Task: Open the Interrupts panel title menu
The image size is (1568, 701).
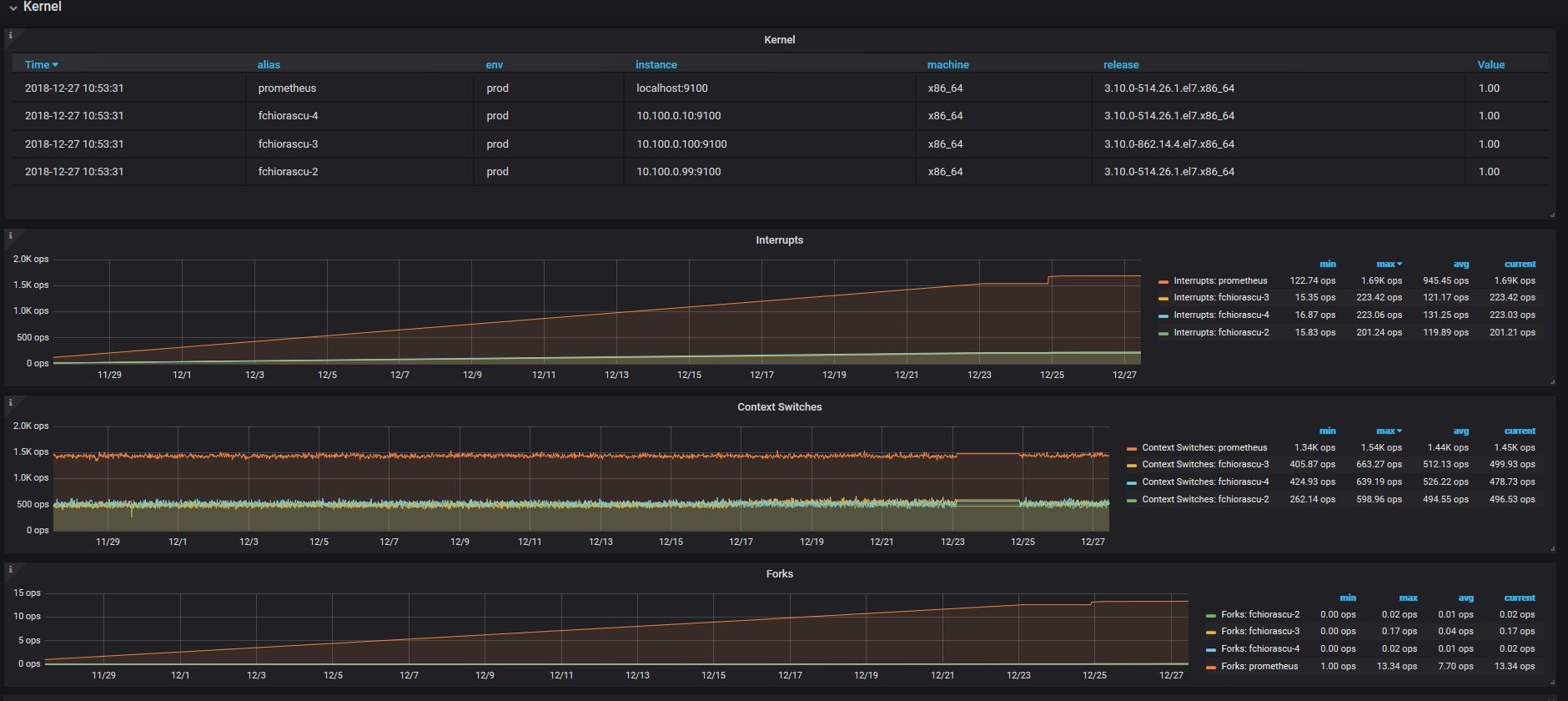Action: point(779,240)
